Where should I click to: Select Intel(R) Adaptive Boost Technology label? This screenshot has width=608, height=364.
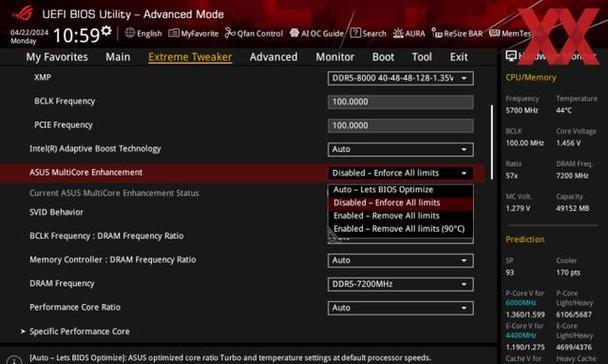(95, 149)
